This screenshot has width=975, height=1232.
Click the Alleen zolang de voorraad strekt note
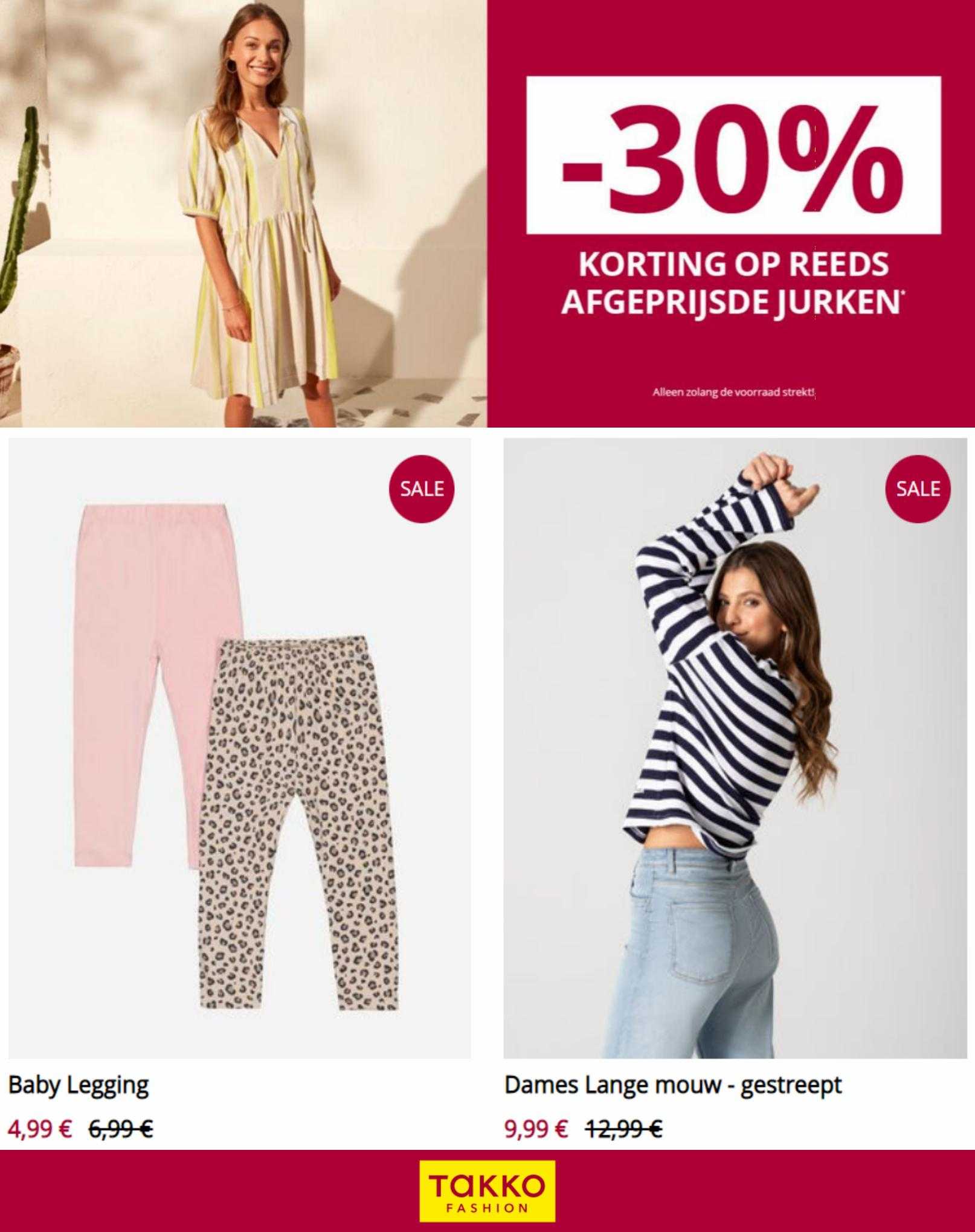[x=734, y=393]
